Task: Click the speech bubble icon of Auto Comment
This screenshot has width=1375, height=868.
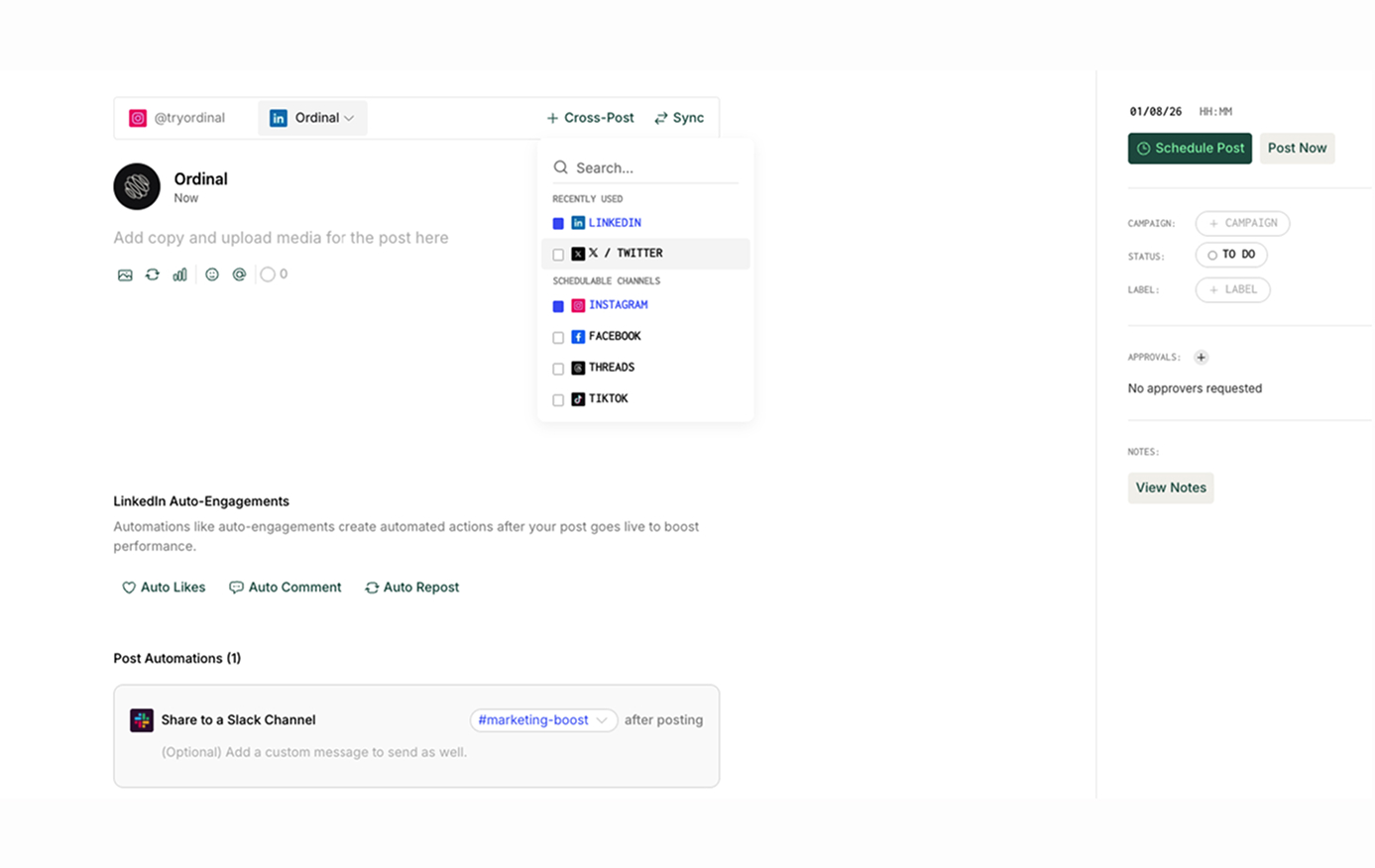Action: tap(236, 588)
